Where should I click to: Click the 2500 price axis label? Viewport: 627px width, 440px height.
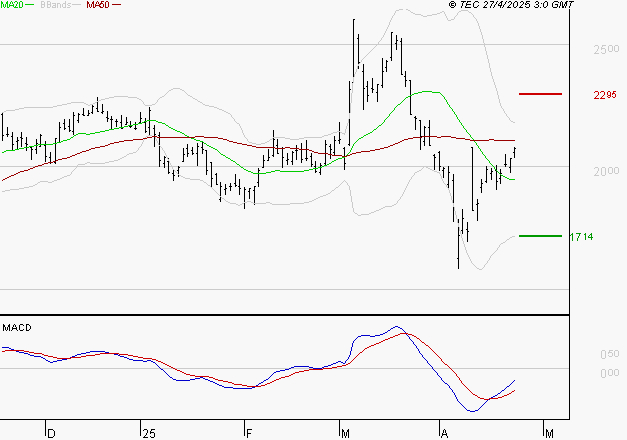pyautogui.click(x=606, y=50)
